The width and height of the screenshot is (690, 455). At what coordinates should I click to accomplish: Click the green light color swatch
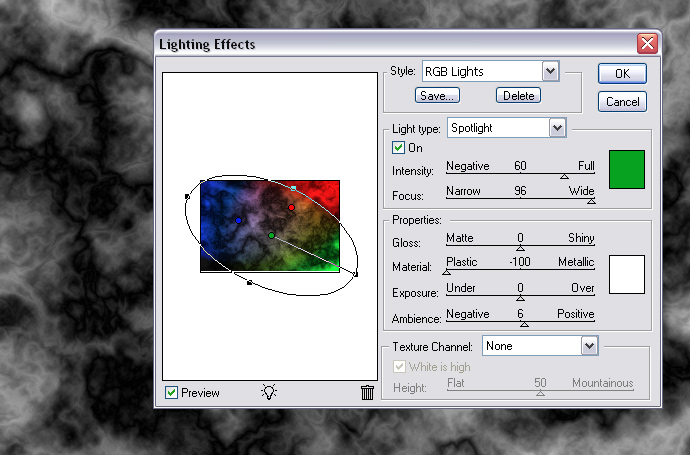coord(627,169)
